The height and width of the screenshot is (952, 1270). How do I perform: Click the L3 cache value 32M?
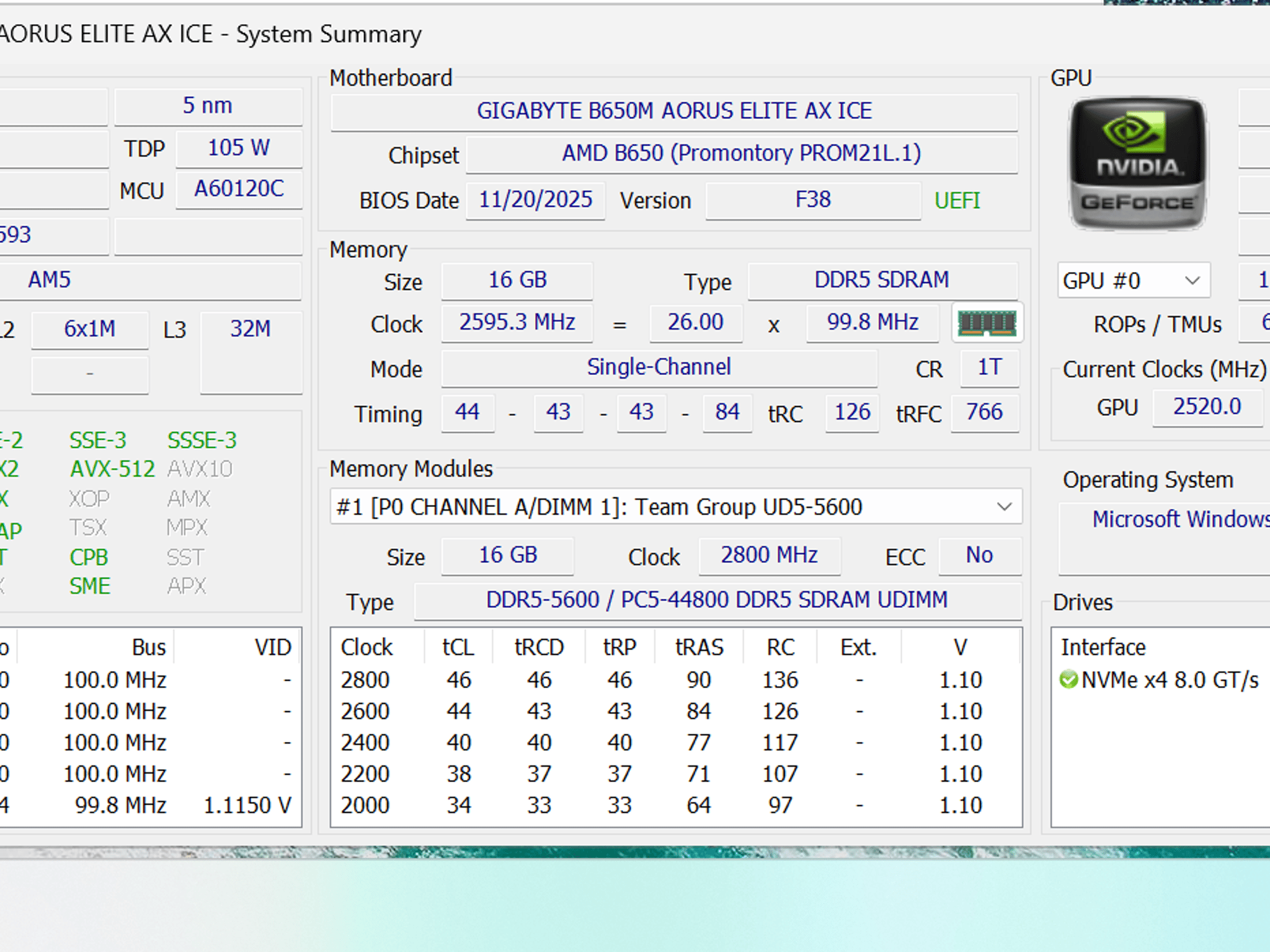pyautogui.click(x=251, y=352)
